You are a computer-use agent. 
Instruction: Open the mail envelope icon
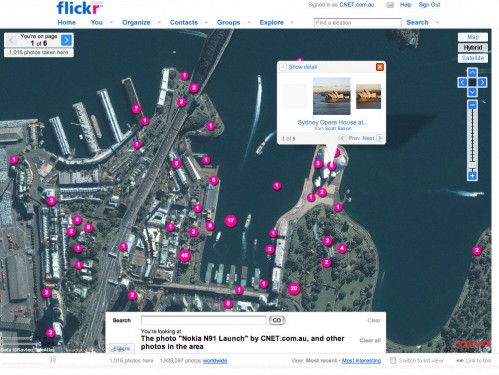click(x=390, y=5)
